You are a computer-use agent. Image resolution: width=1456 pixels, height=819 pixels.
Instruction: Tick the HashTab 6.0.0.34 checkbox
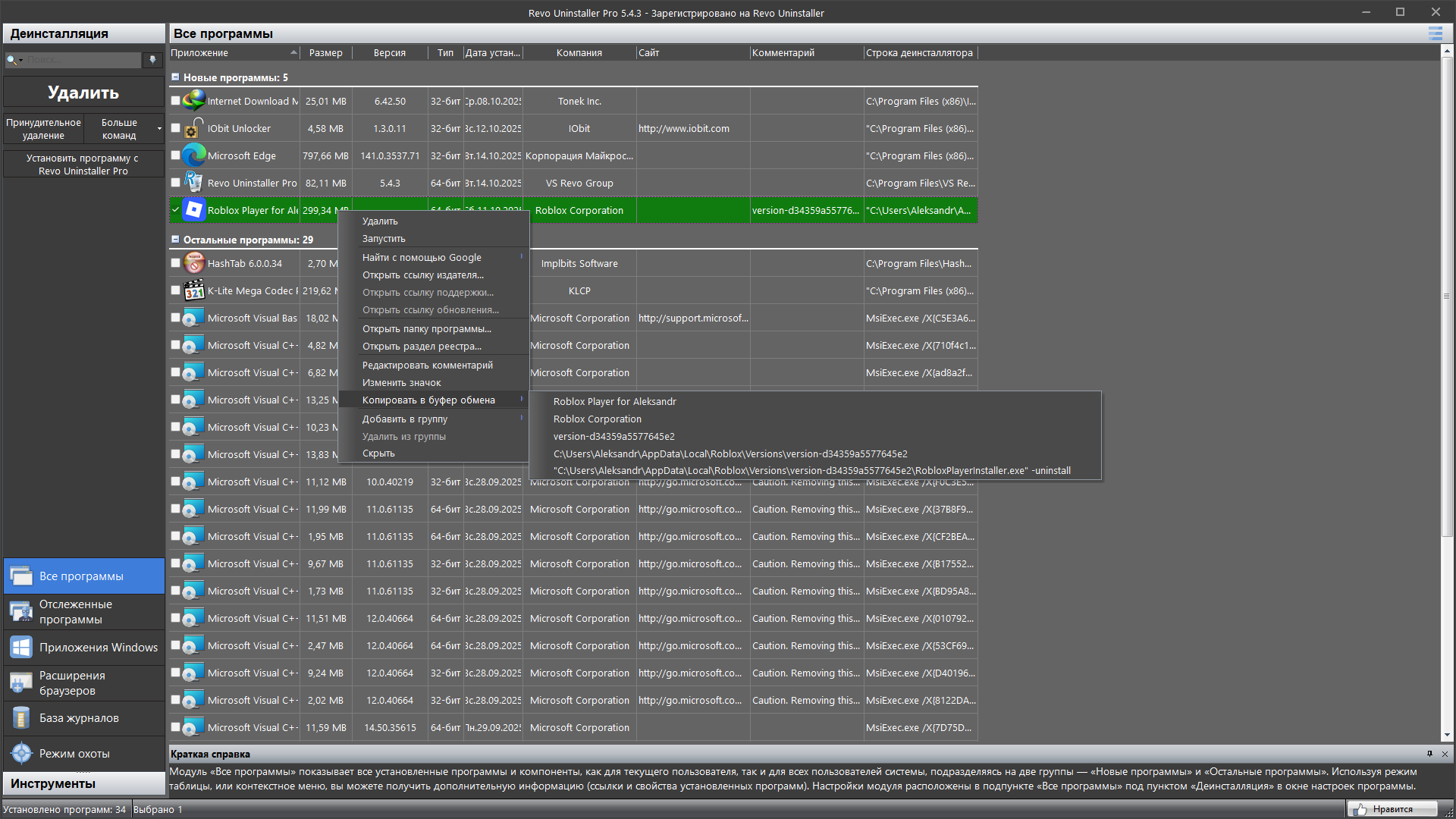[176, 263]
